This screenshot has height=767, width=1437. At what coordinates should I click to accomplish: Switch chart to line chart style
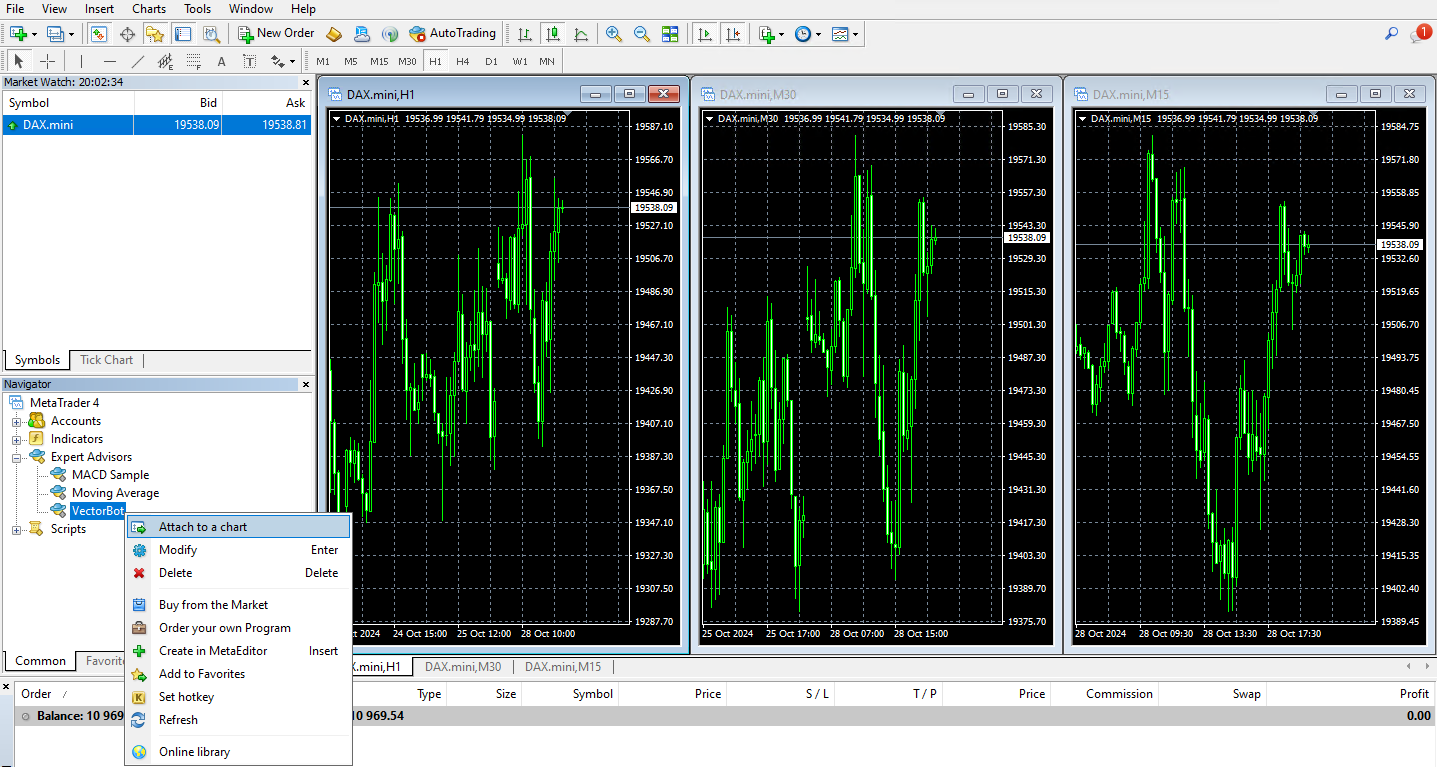point(581,34)
